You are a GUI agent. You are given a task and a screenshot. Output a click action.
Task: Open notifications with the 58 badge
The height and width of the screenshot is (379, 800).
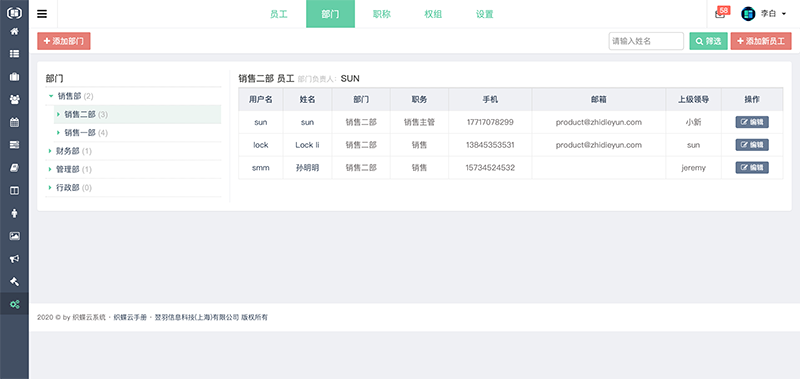721,13
